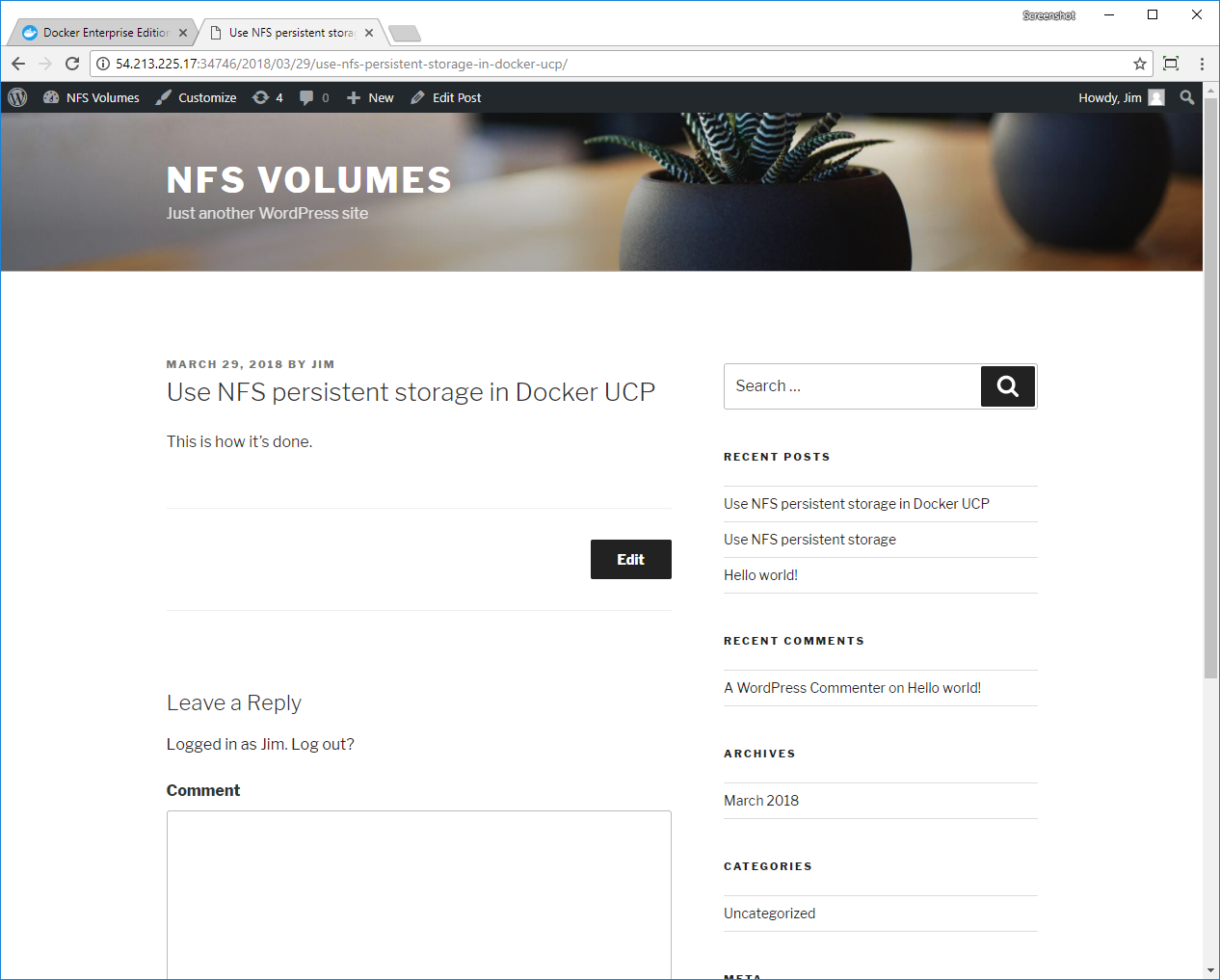Click the page's vertical scrollbar thumb
This screenshot has height=980, width=1220.
pos(1210,385)
